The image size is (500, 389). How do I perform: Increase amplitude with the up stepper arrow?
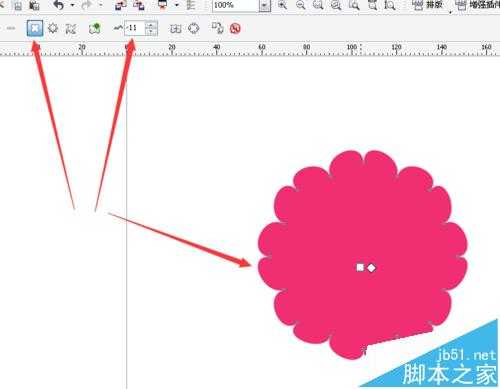[x=152, y=25]
